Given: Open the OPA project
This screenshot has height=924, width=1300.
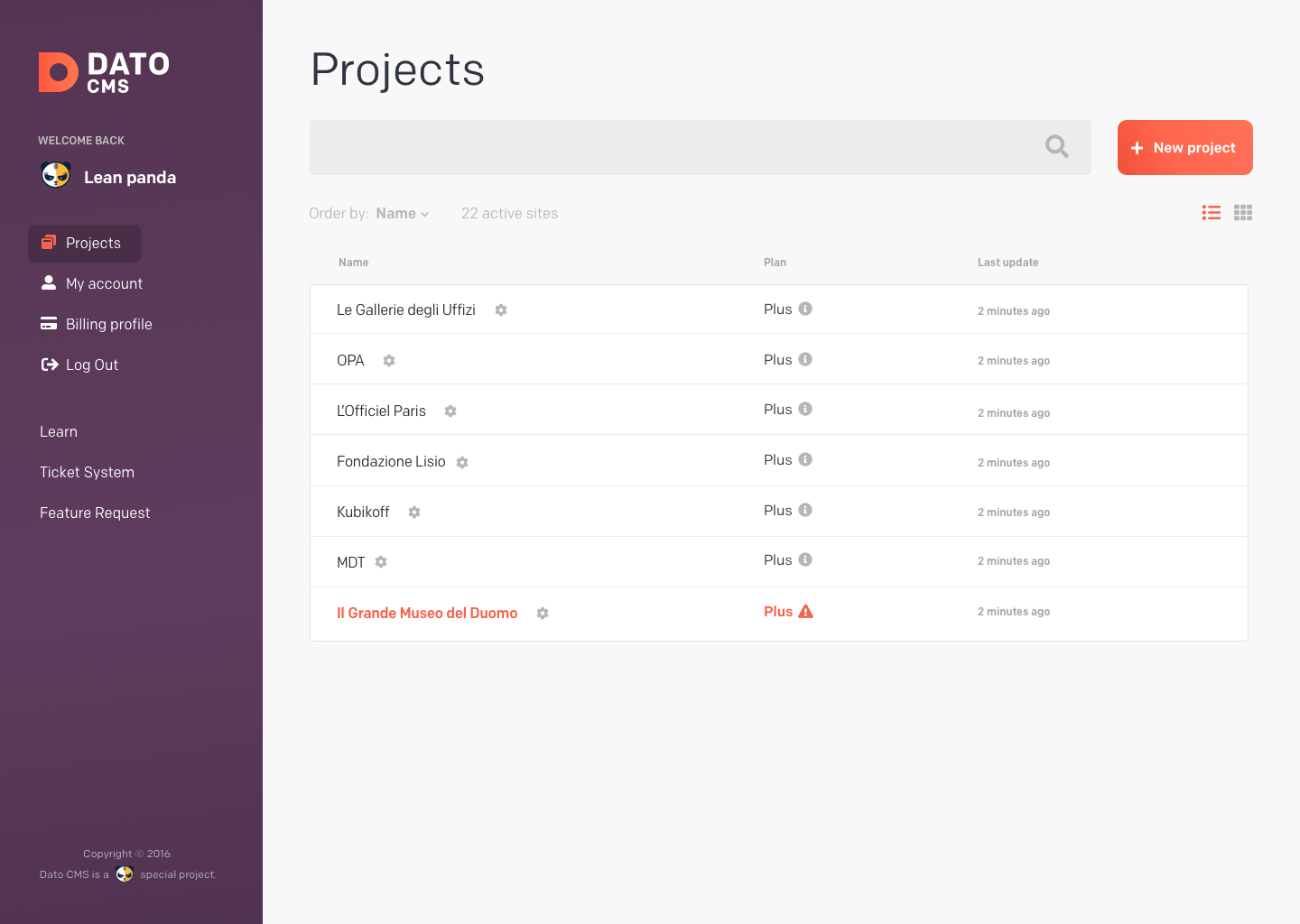Looking at the screenshot, I should [x=350, y=360].
